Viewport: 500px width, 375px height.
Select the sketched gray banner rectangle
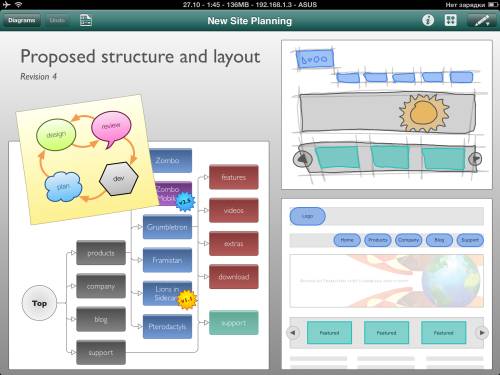(x=387, y=113)
